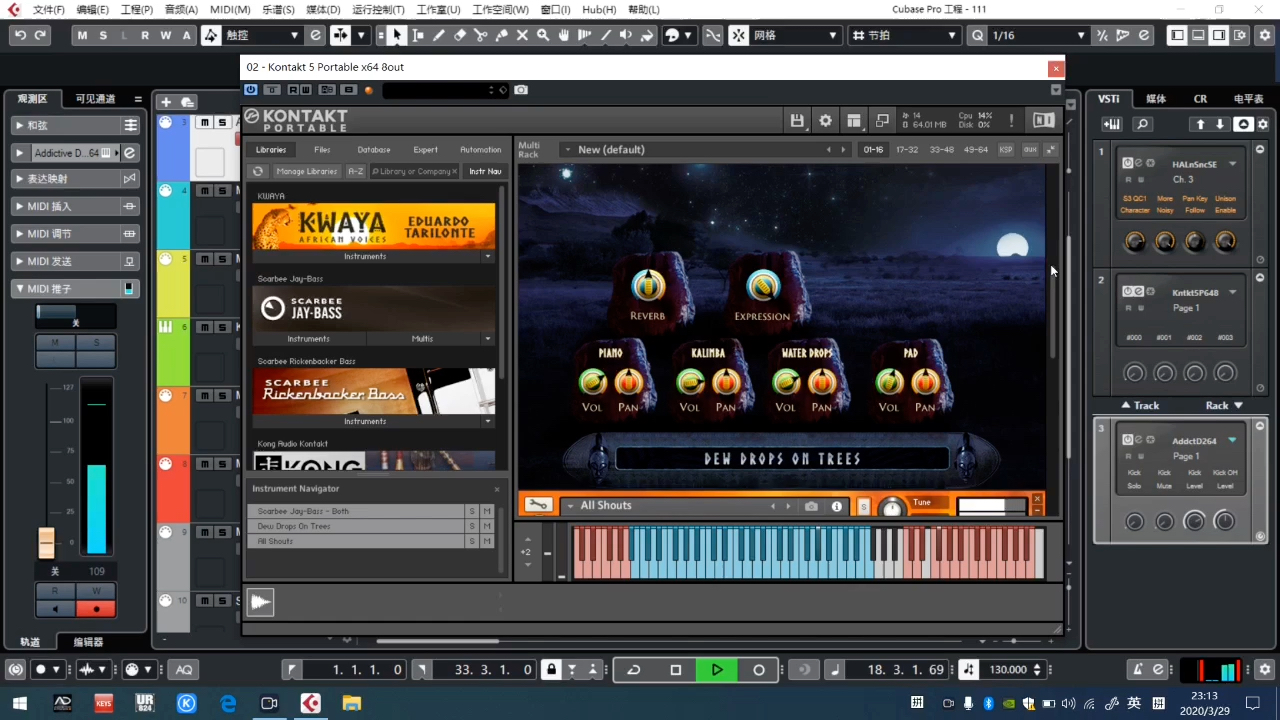This screenshot has width=1280, height=720.
Task: Select the Draw pencil tool
Action: tap(439, 35)
